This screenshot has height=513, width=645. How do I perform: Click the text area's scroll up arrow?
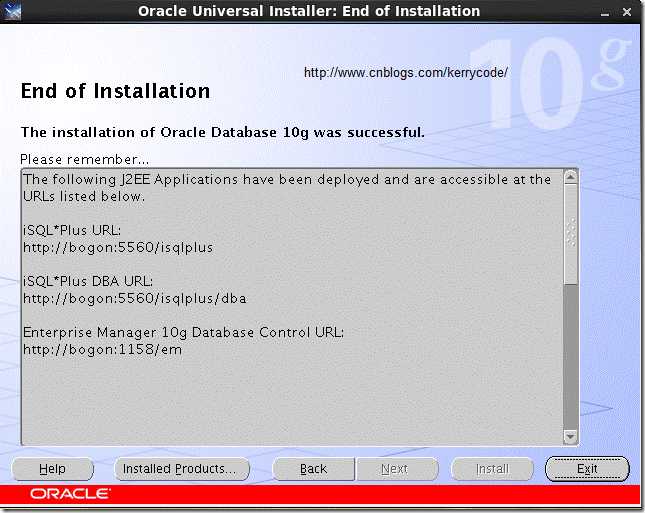(x=570, y=177)
